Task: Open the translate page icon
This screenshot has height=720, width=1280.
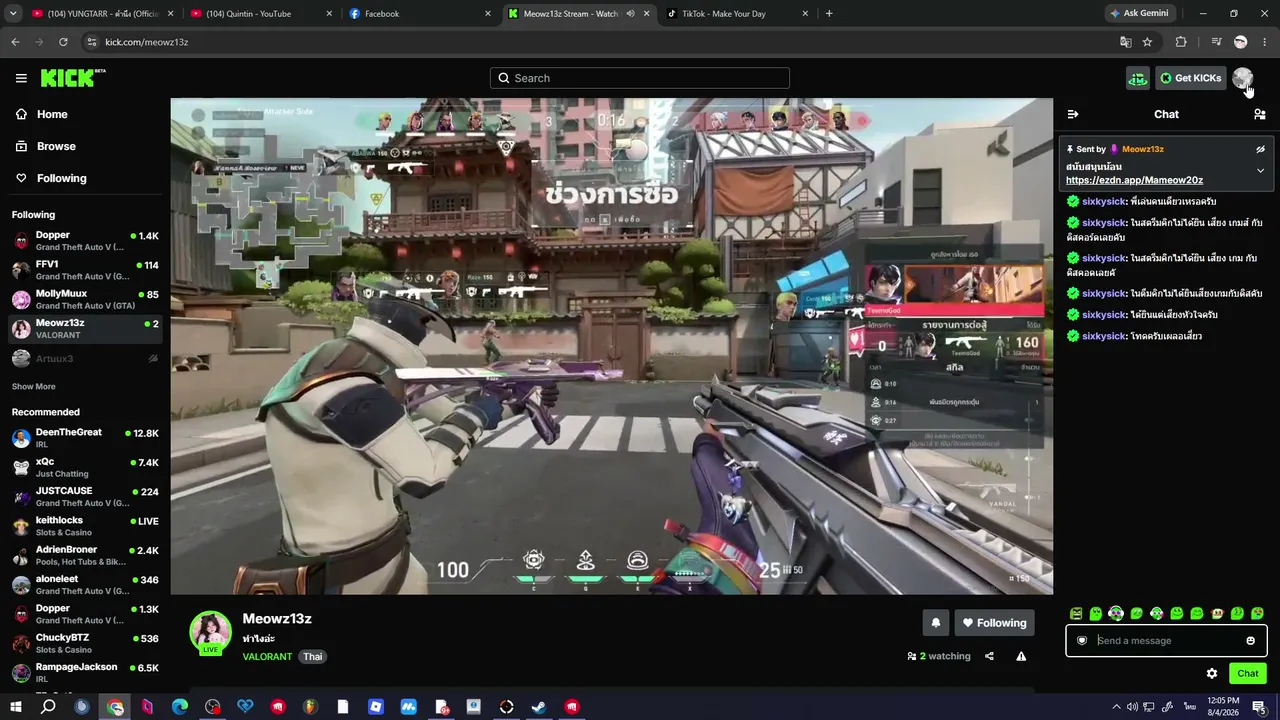Action: (1126, 42)
